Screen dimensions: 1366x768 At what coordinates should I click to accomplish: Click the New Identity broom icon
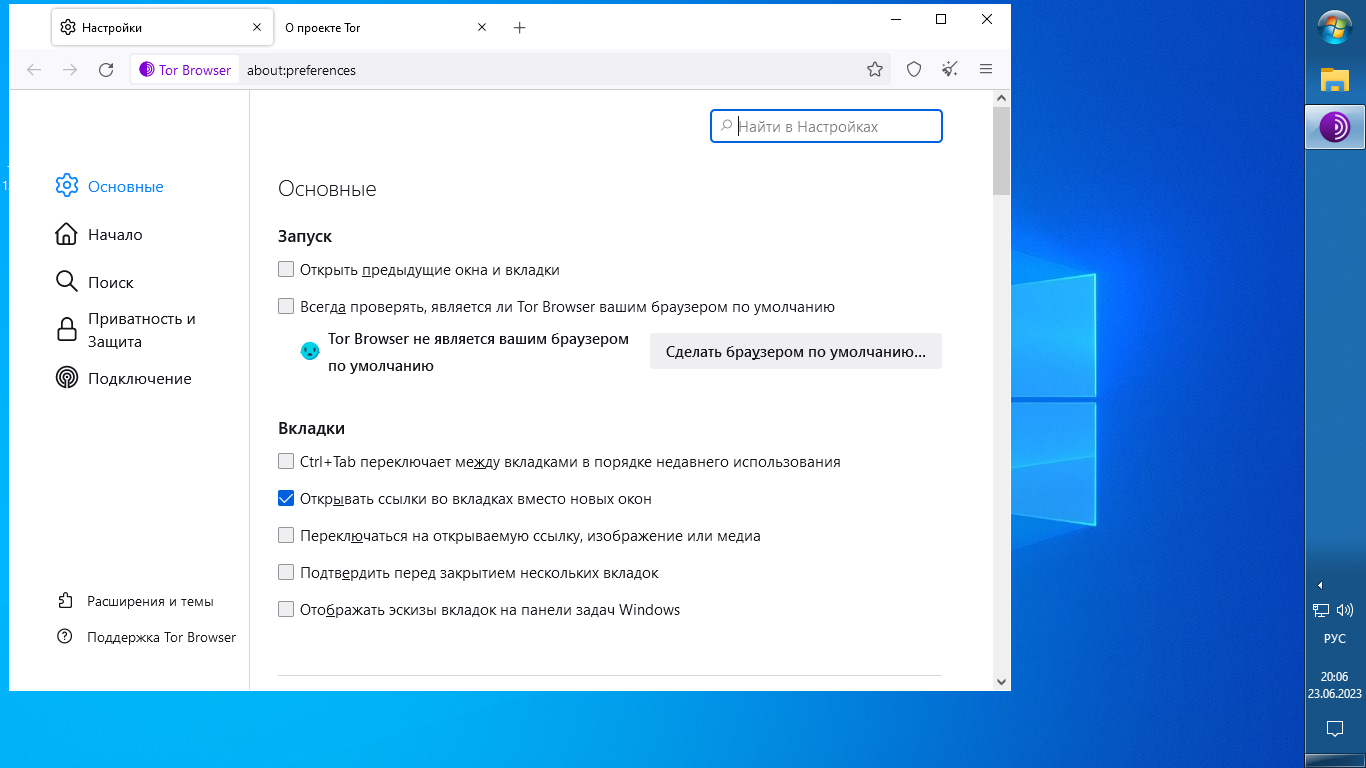pyautogui.click(x=950, y=70)
